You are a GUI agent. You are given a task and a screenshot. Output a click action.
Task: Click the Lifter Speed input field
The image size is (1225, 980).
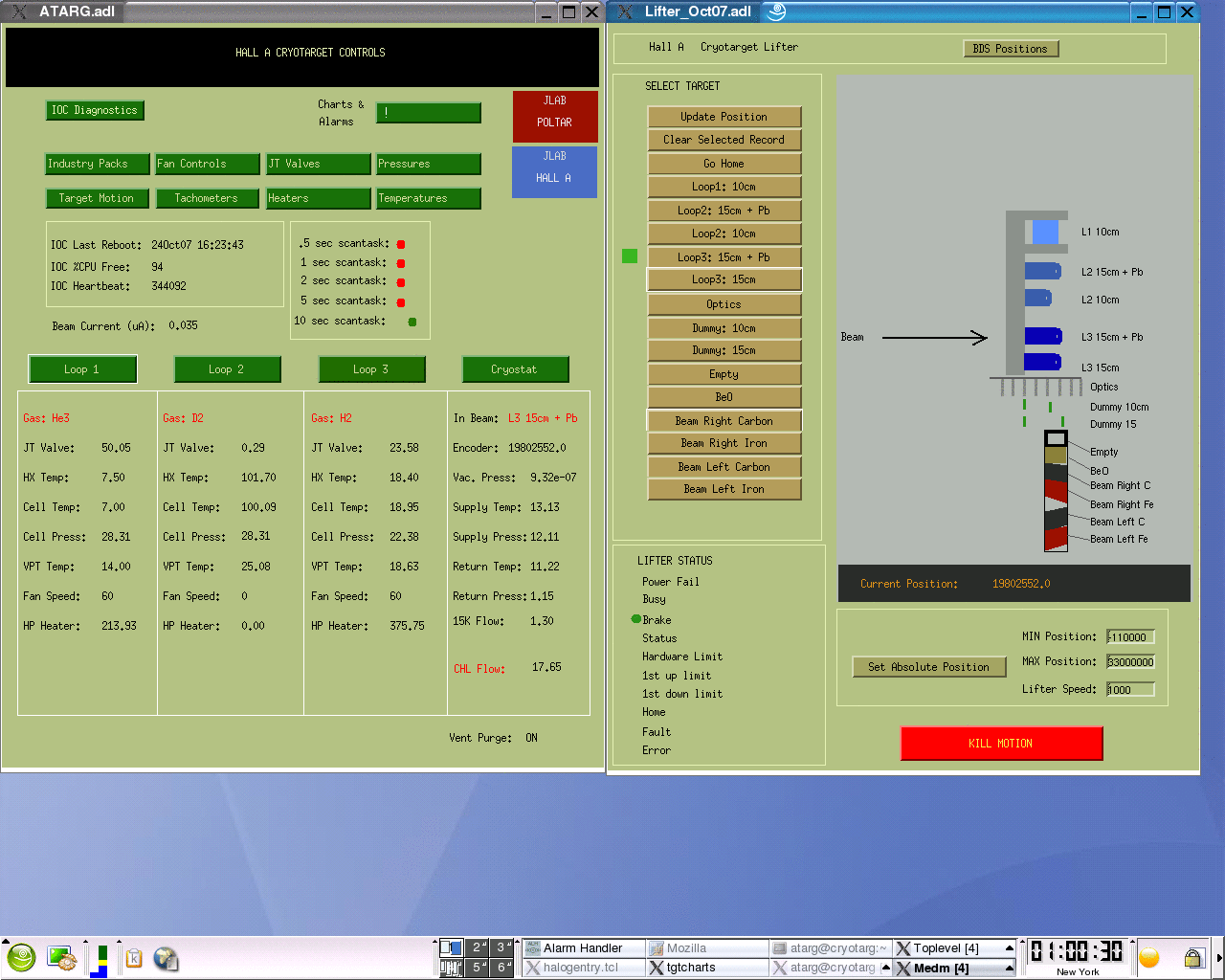1130,690
